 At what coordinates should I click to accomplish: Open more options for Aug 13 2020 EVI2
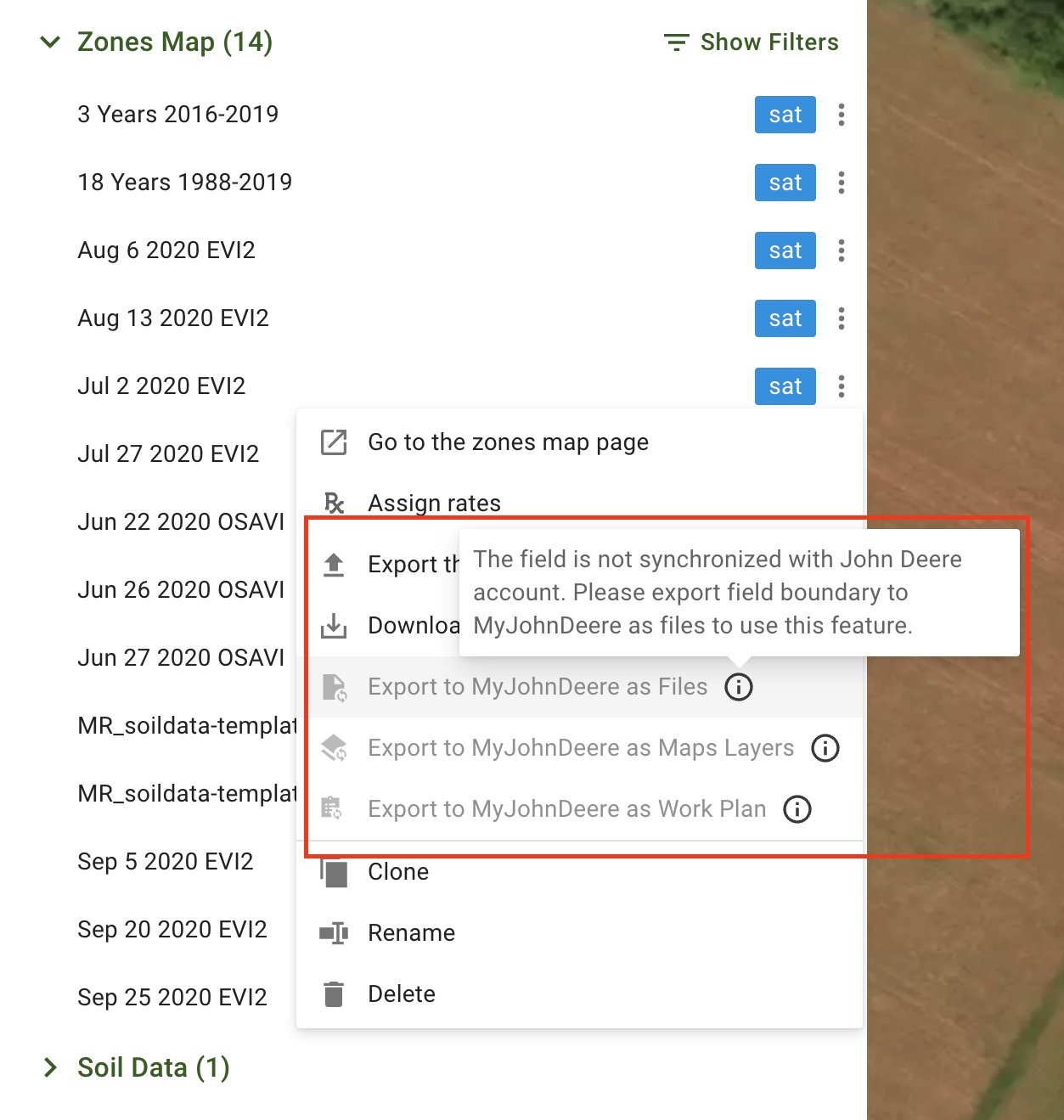(x=841, y=318)
